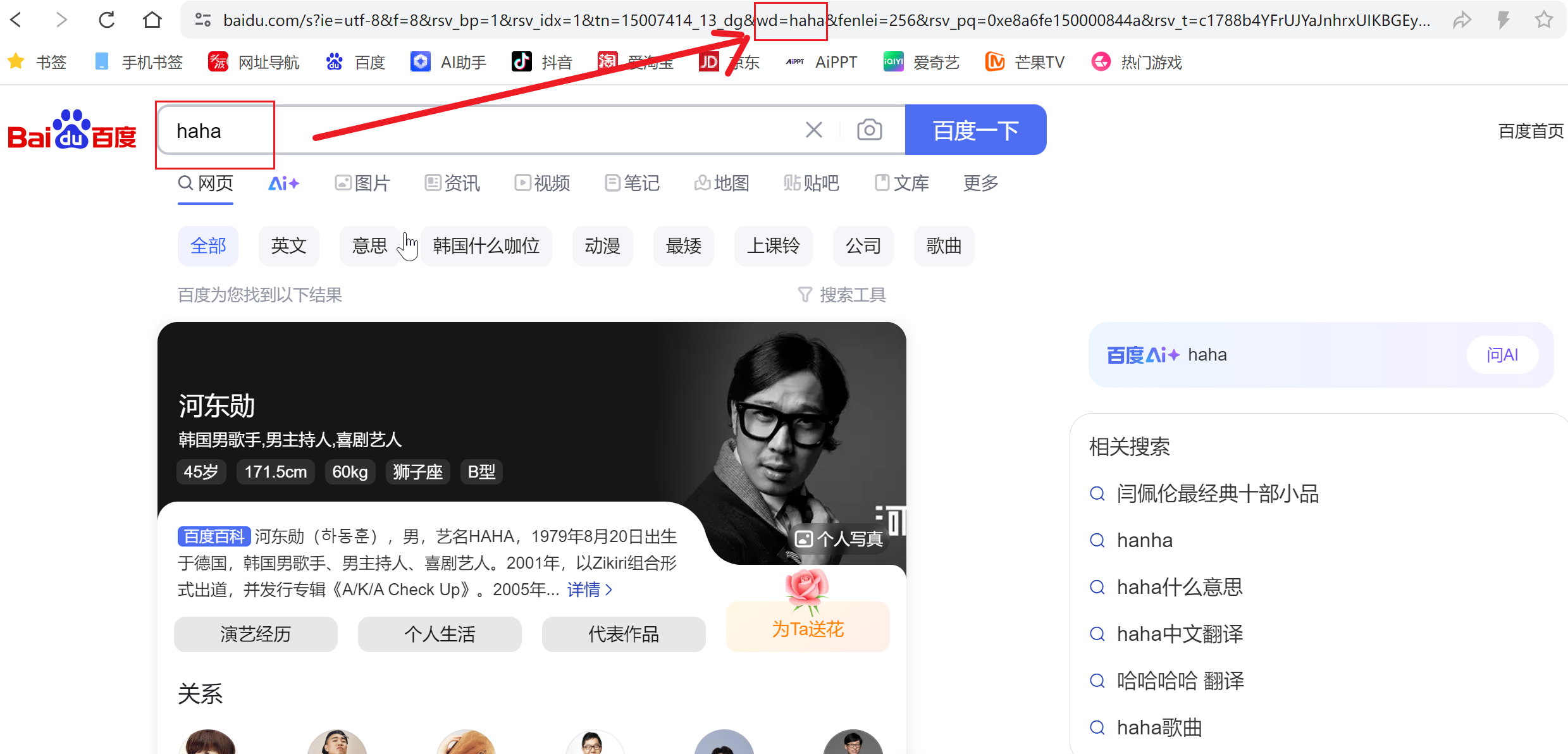Select the 公司 filter chip
Viewport: 1568px width, 754px height.
[863, 245]
